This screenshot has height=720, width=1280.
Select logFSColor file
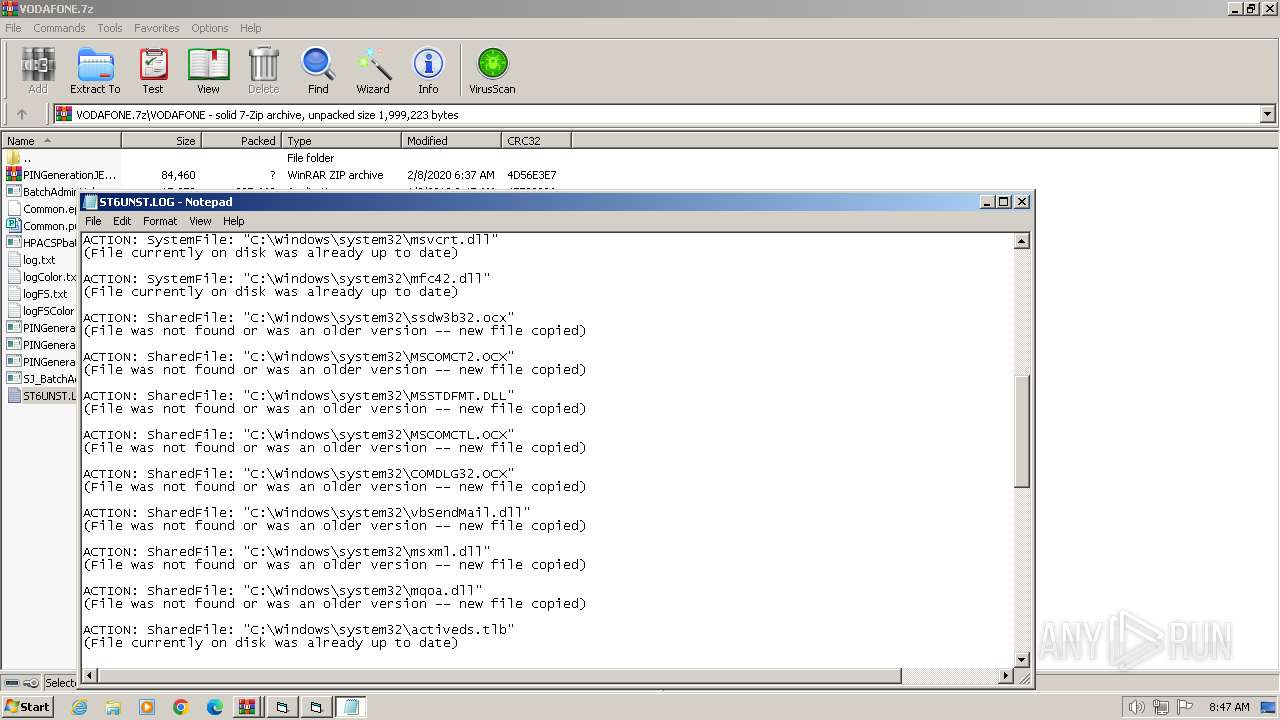coord(42,311)
